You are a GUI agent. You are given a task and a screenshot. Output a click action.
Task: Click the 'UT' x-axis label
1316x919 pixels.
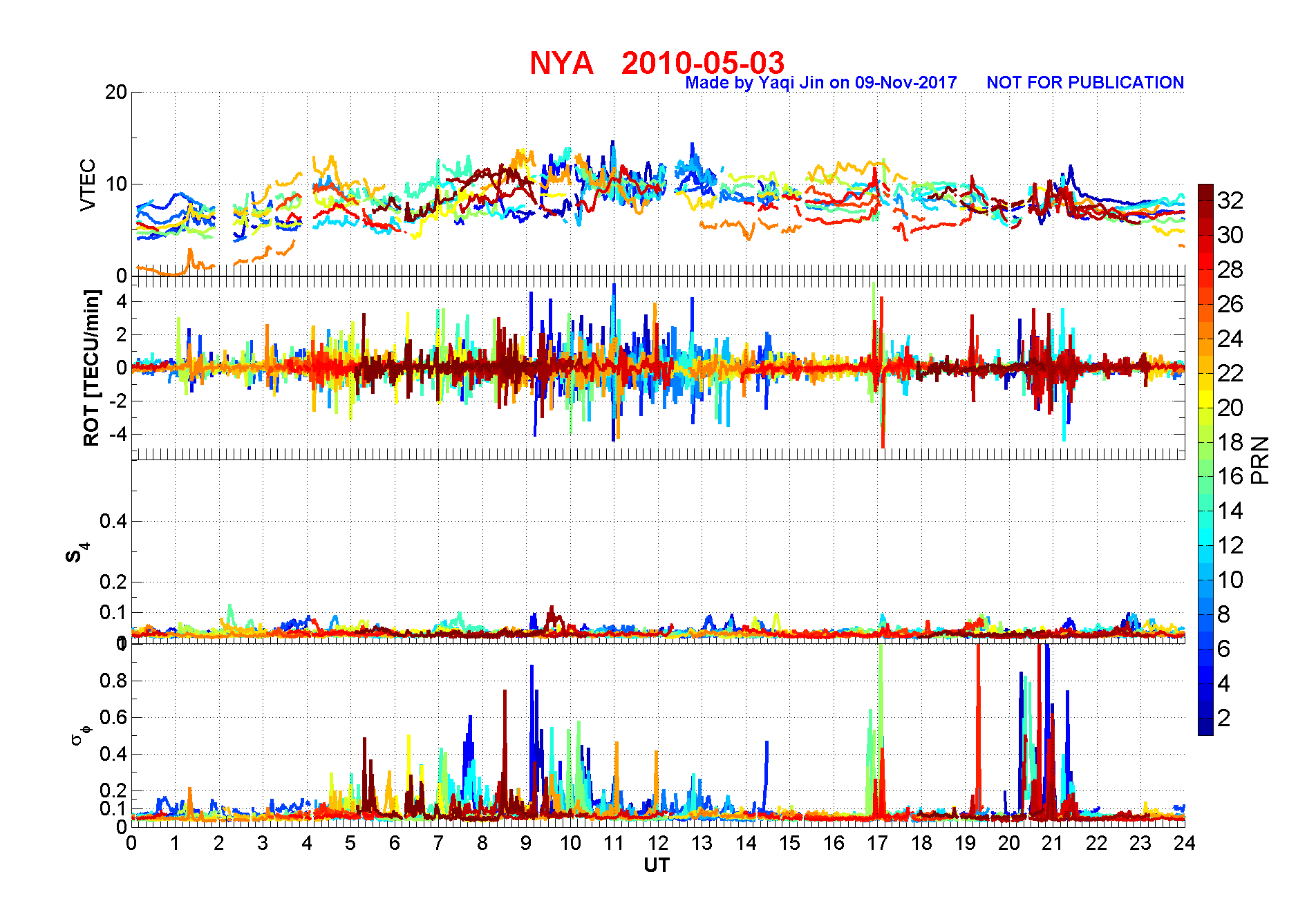[x=657, y=865]
